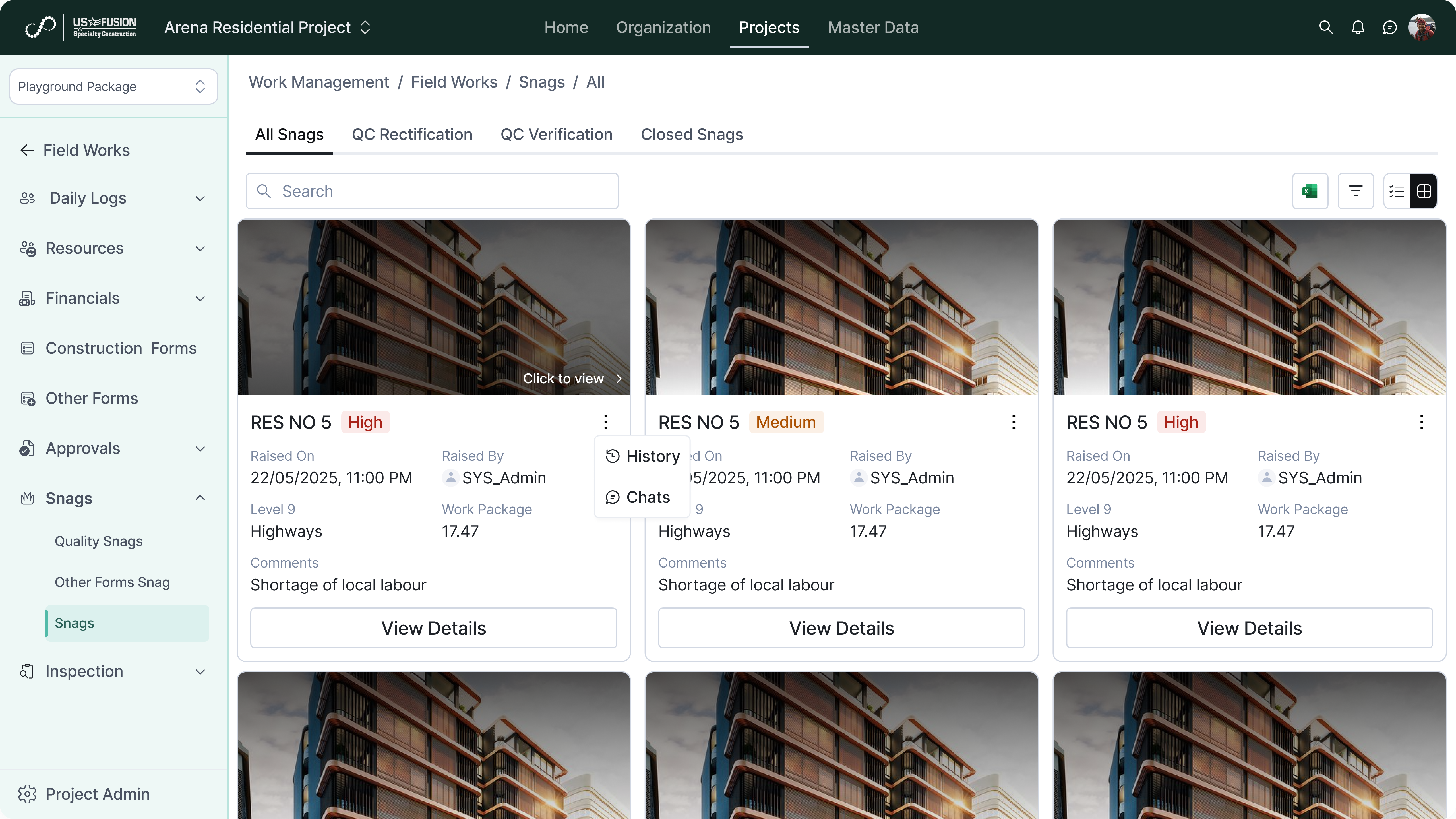This screenshot has height=819, width=1456.
Task: Expand the Approvals section
Action: pos(200,449)
